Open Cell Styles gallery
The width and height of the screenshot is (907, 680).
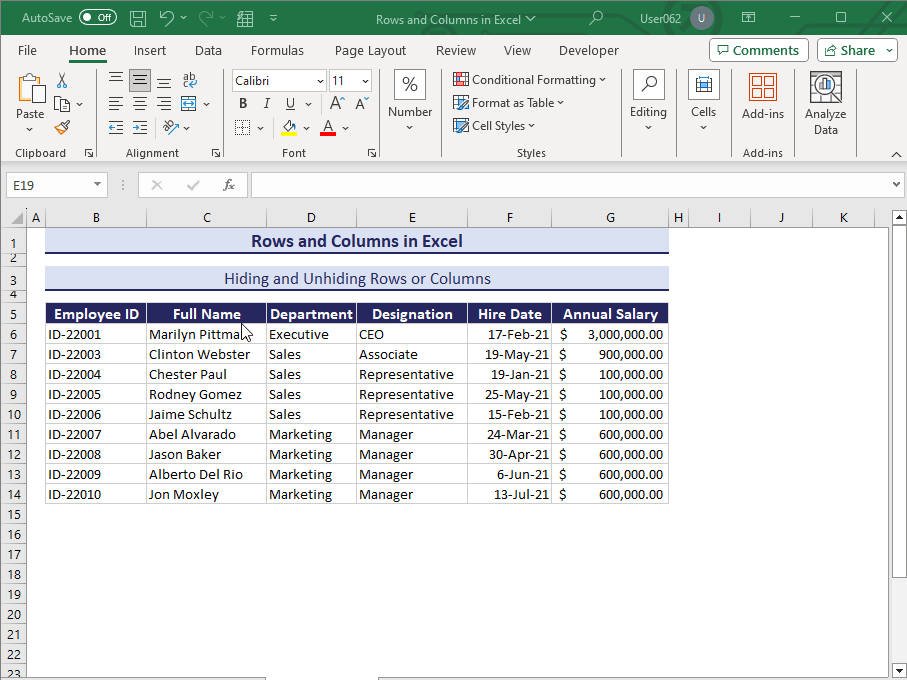pyautogui.click(x=494, y=125)
